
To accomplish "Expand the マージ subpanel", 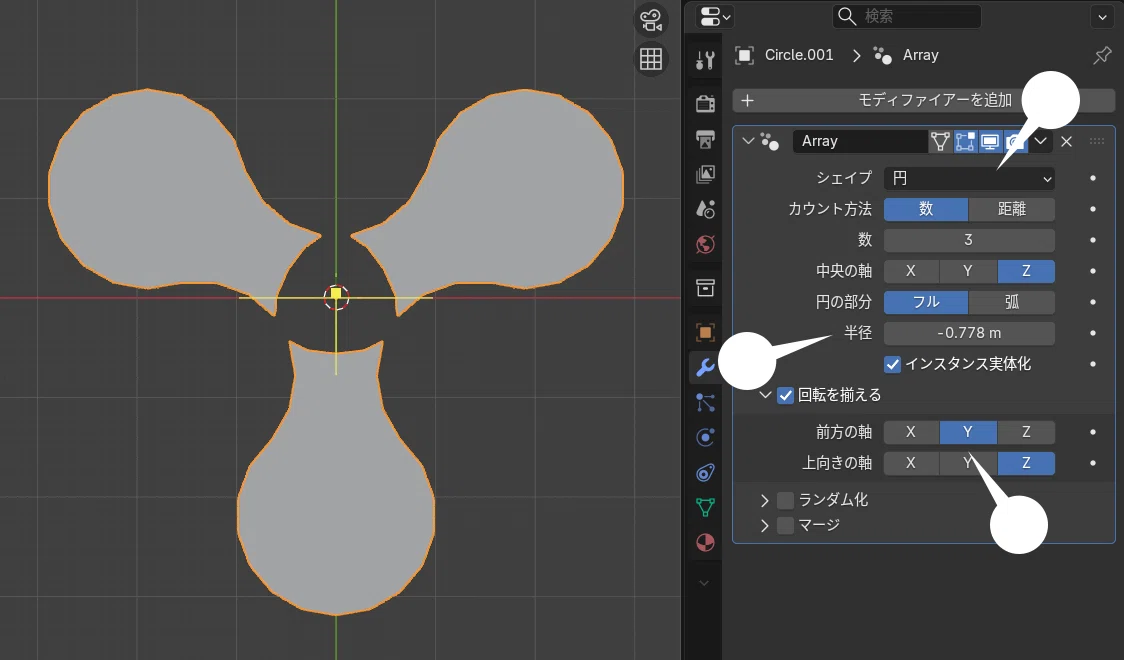I will coord(765,525).
